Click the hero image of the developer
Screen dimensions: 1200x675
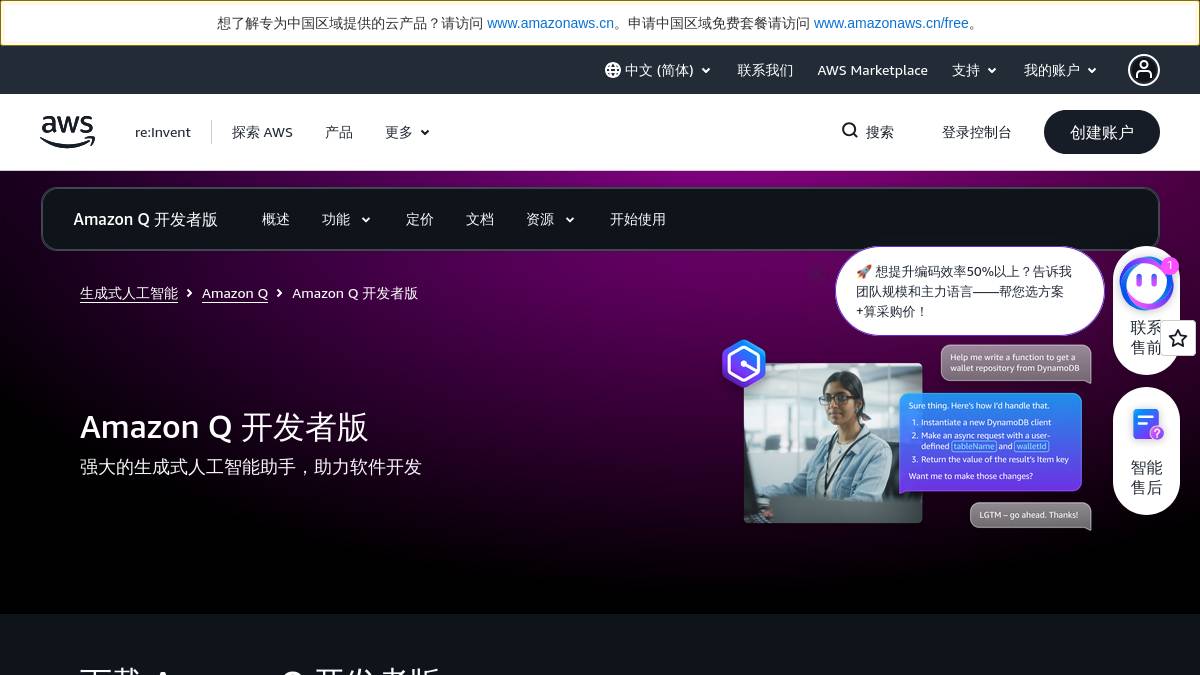833,443
